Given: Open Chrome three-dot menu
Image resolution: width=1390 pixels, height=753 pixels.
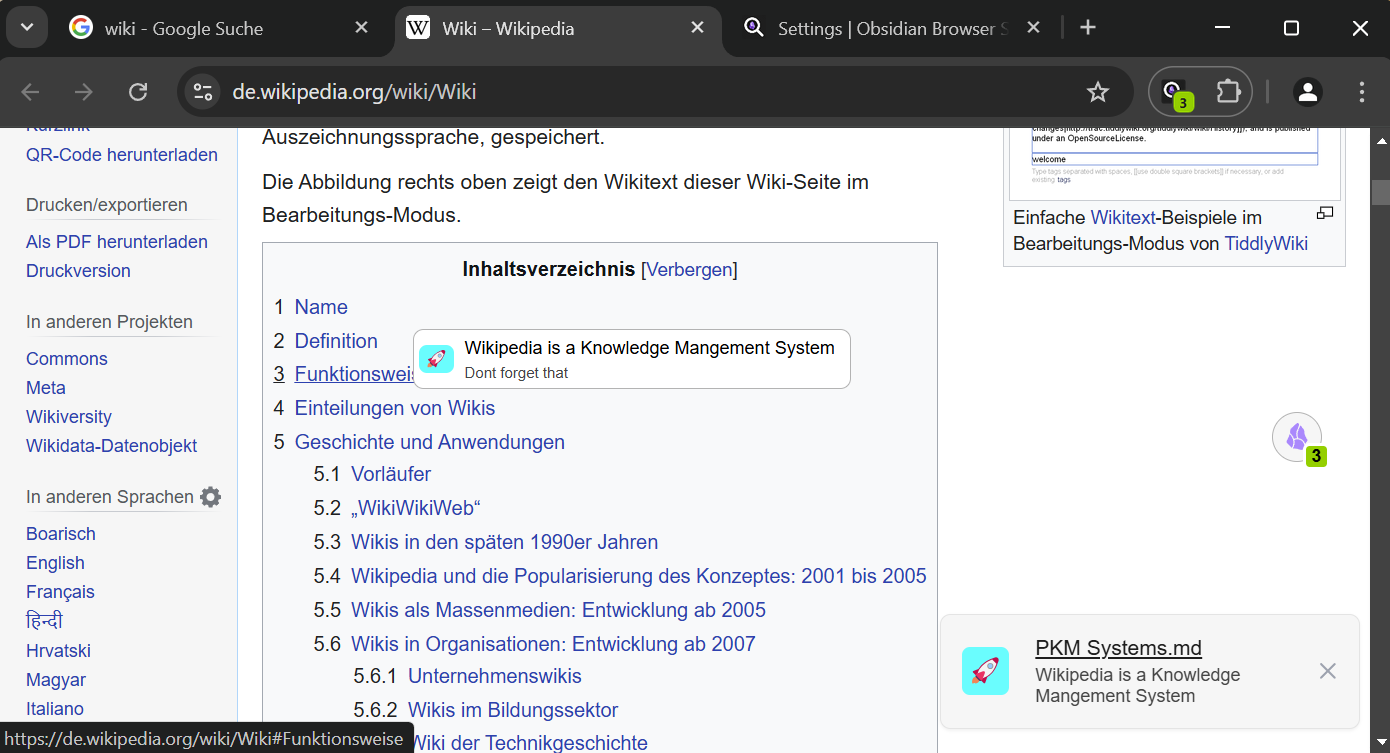Looking at the screenshot, I should [x=1362, y=92].
